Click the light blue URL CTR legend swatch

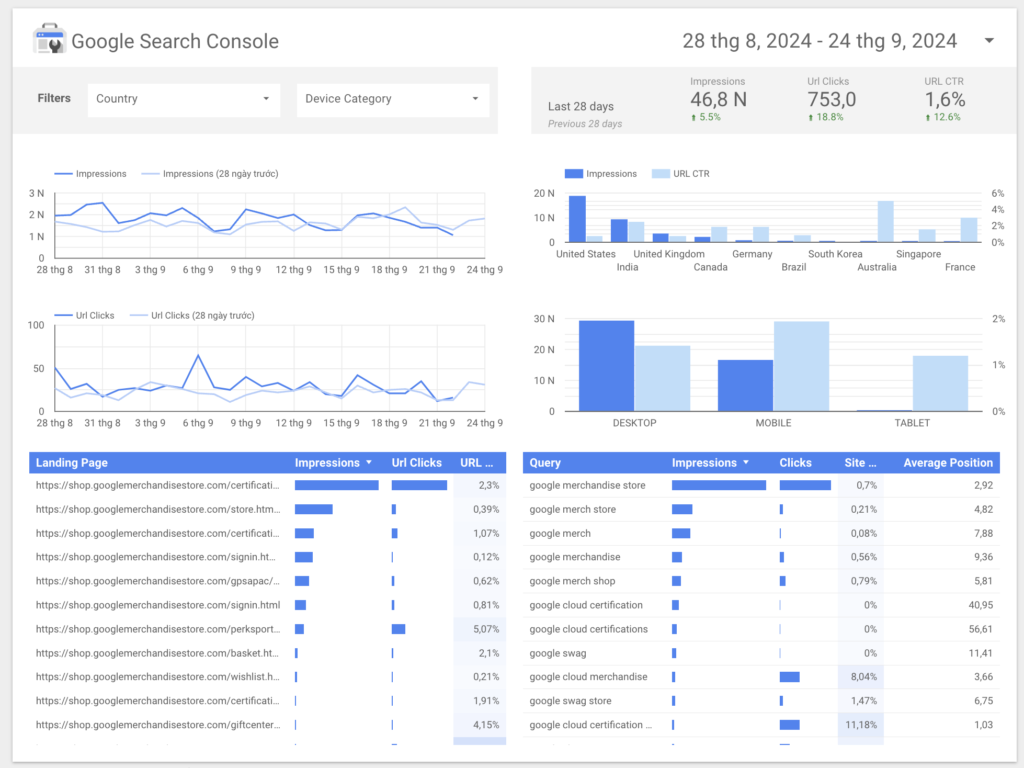661,174
